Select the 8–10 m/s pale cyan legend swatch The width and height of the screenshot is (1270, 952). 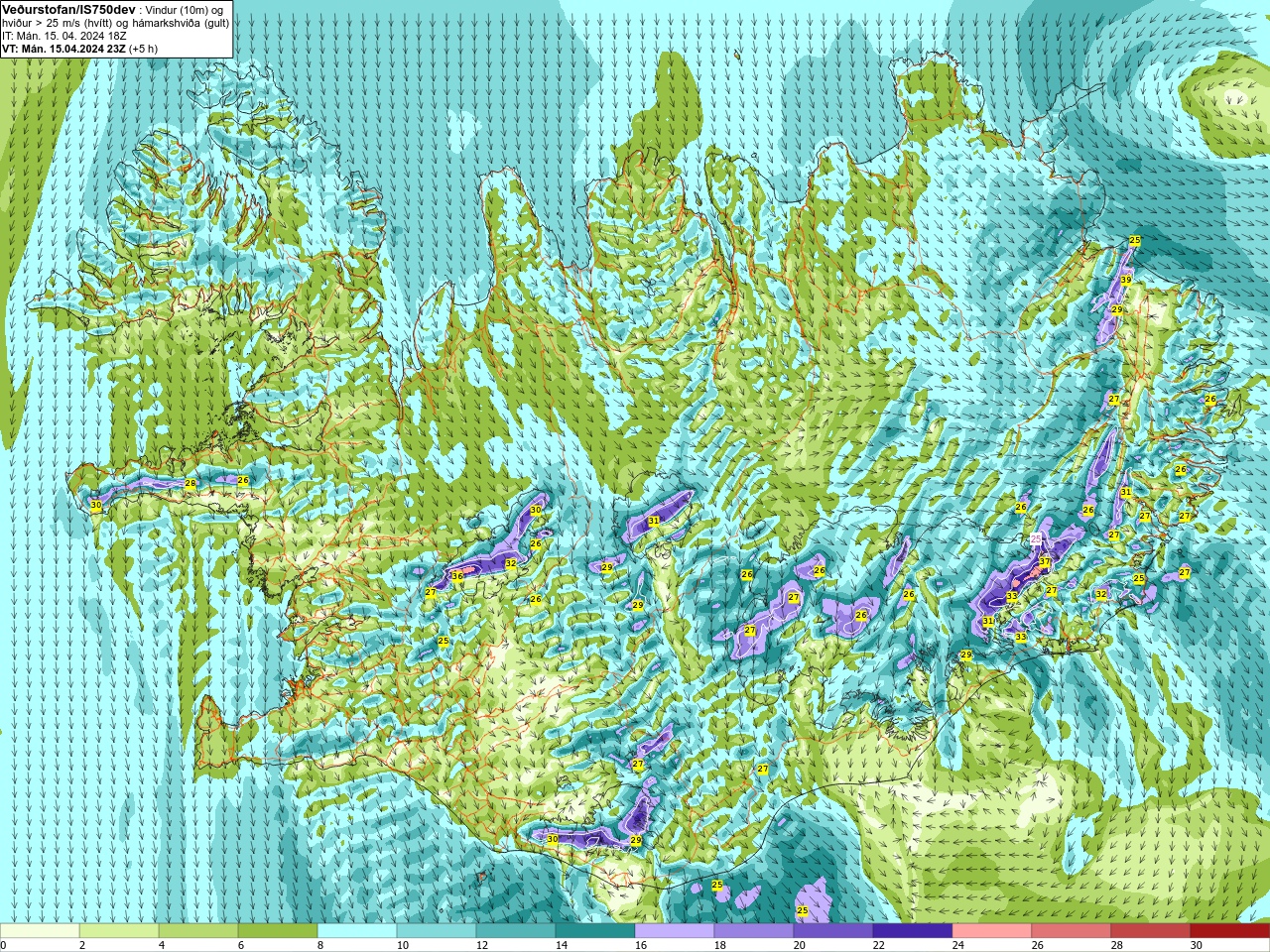tap(357, 931)
